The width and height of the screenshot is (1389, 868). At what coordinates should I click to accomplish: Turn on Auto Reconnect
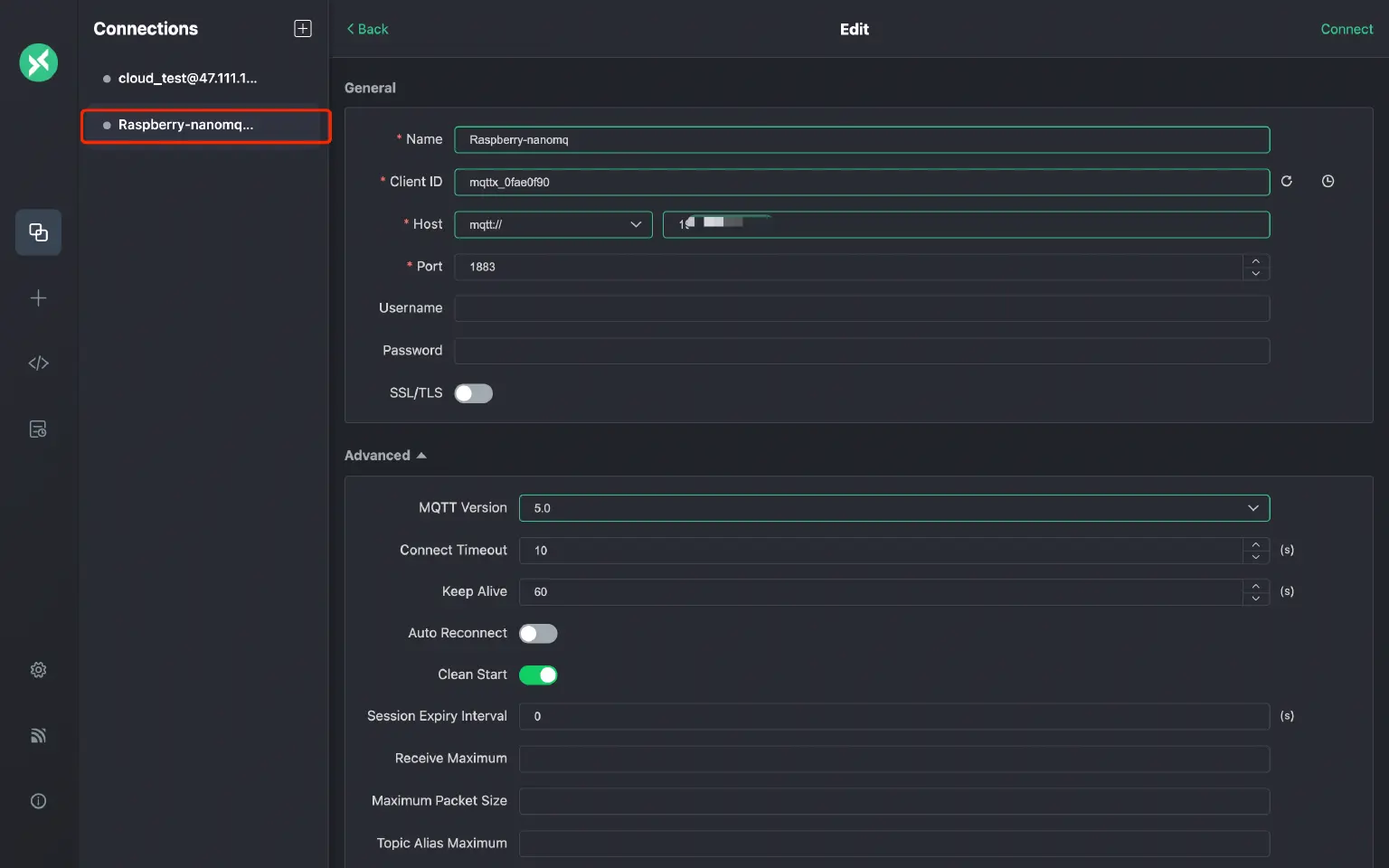[x=538, y=633]
